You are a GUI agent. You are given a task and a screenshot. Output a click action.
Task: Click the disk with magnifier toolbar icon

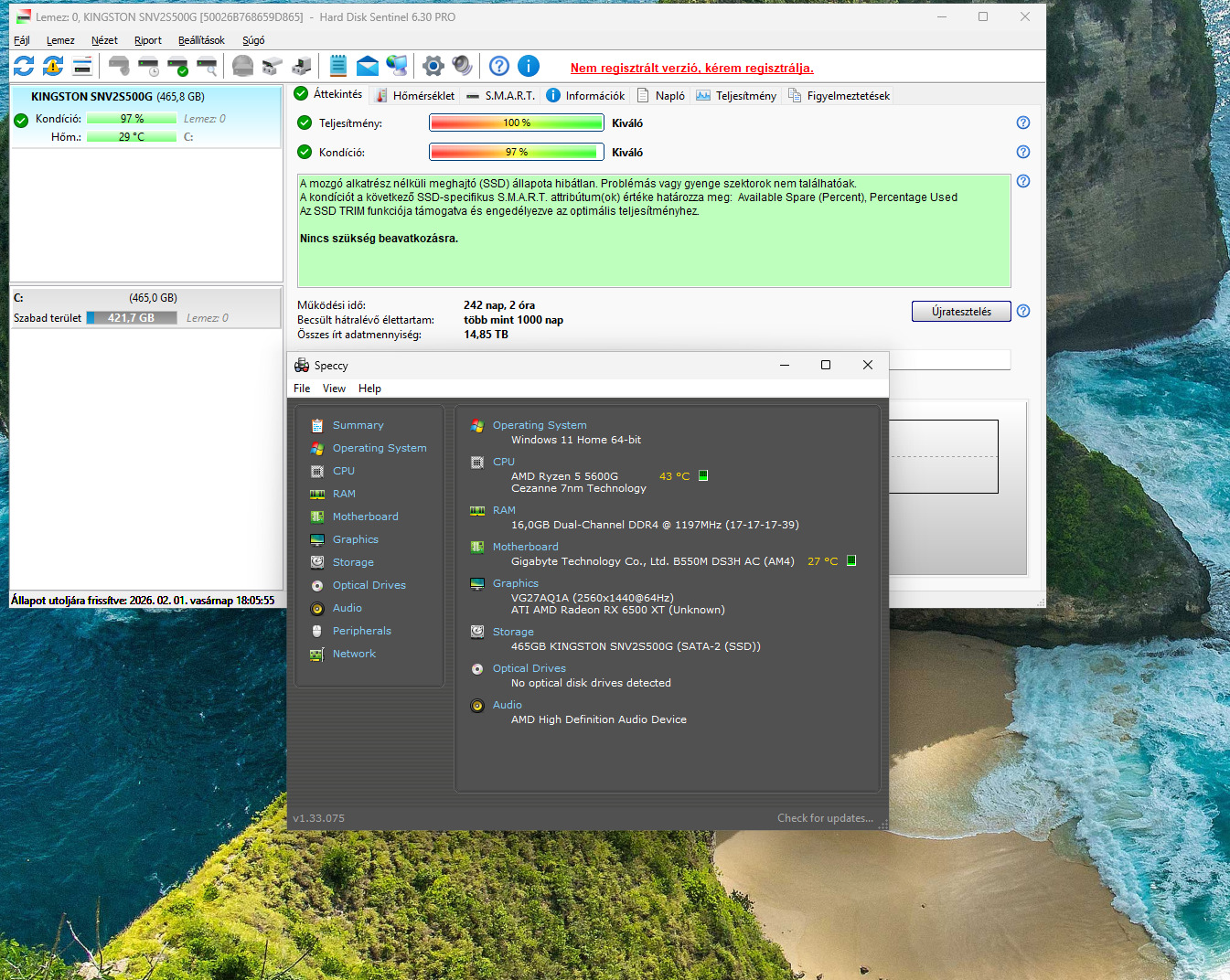click(x=207, y=66)
